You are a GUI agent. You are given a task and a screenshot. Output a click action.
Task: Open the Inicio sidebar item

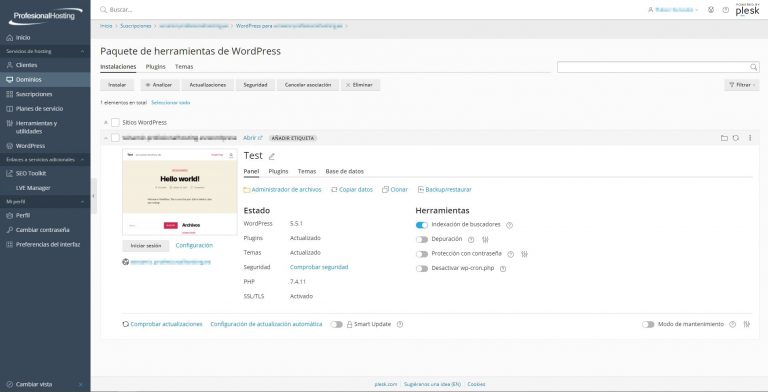pos(23,38)
